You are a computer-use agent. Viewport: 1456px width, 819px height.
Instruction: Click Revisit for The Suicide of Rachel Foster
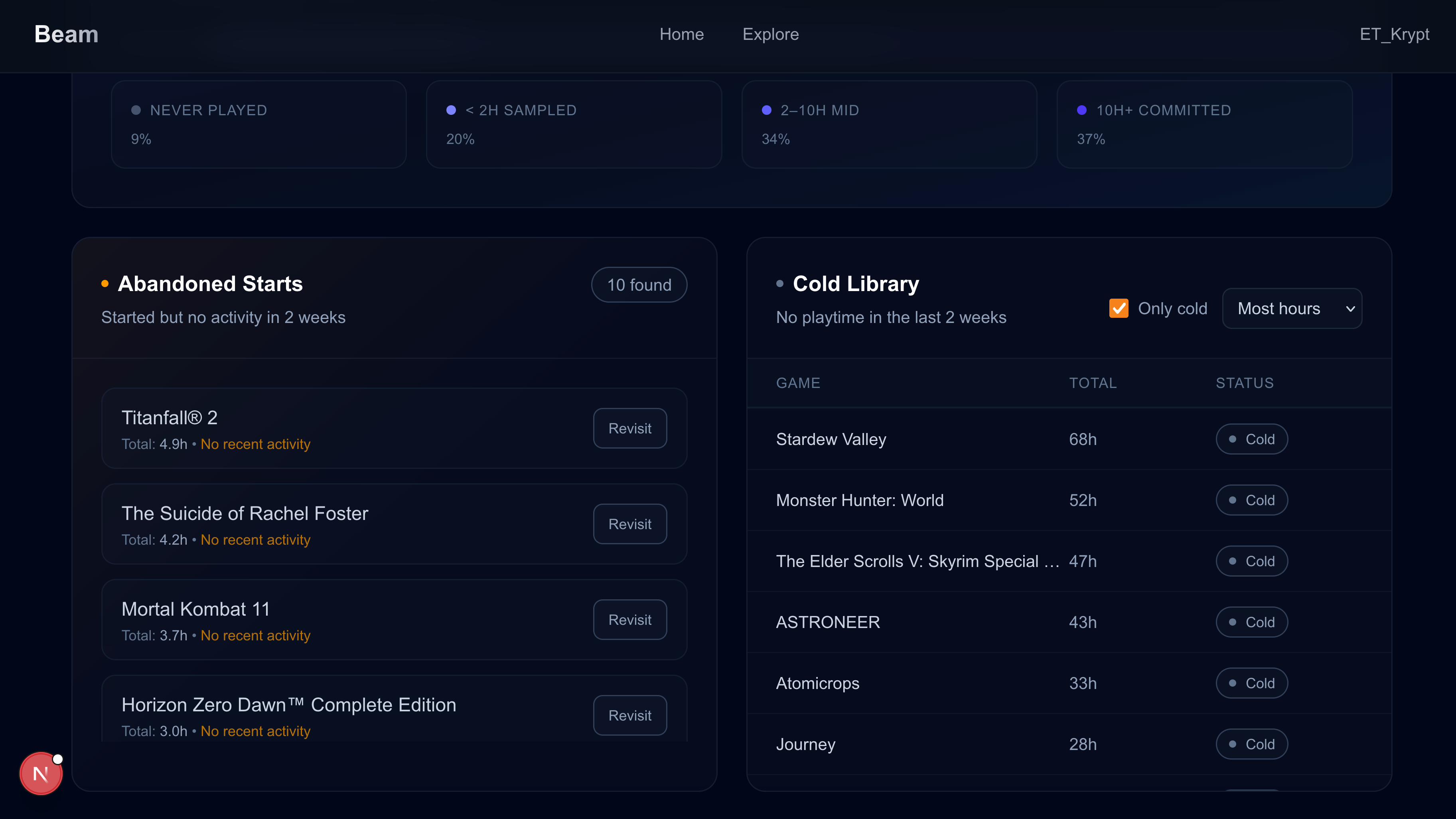coord(629,524)
